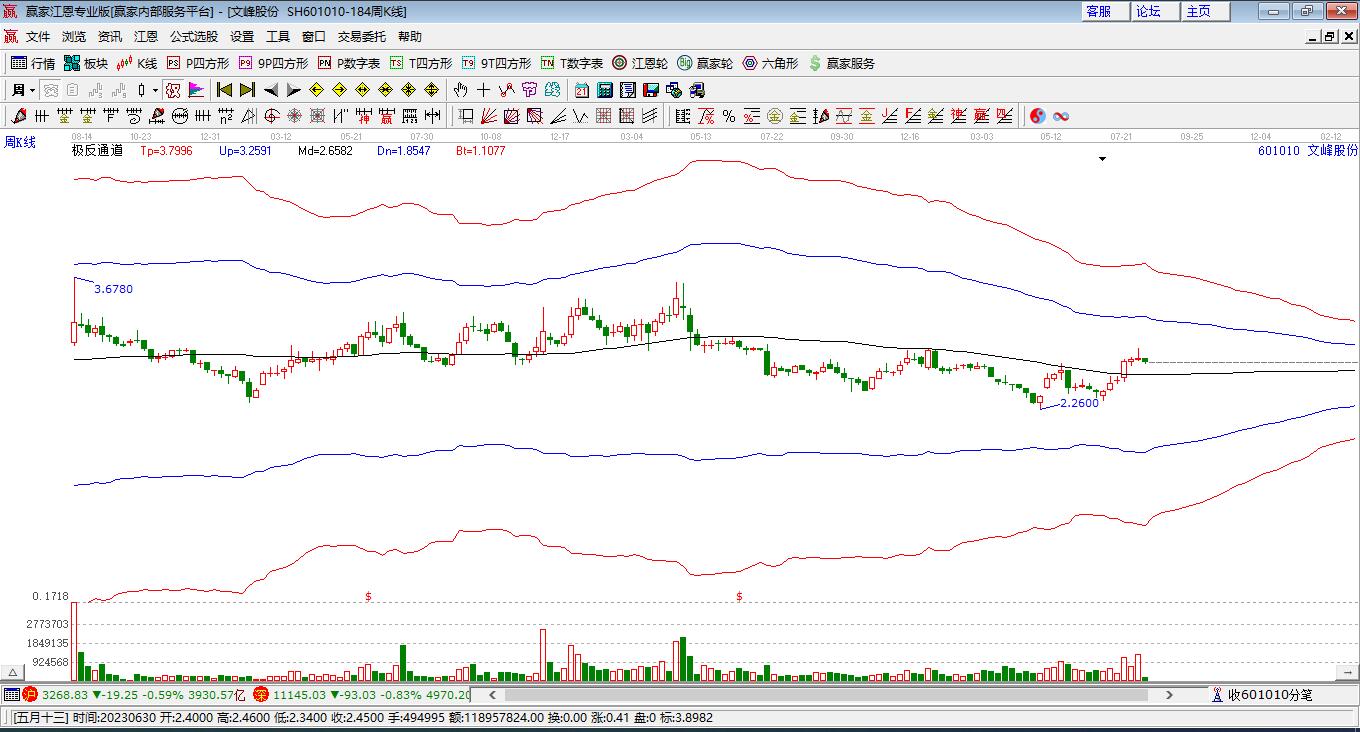1360x732 pixels.
Task: Select the hand pan tool
Action: [460, 90]
